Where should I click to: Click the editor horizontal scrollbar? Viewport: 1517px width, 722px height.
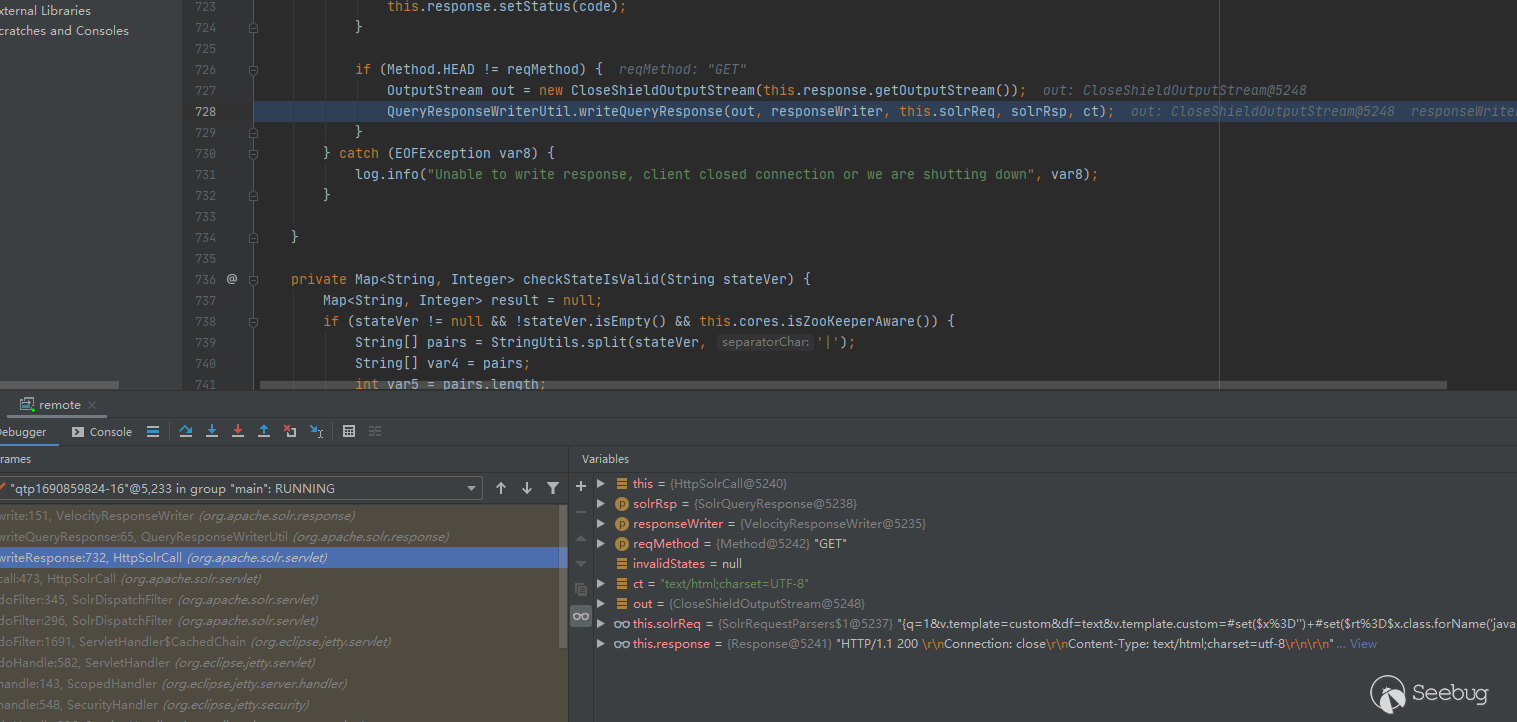850,384
